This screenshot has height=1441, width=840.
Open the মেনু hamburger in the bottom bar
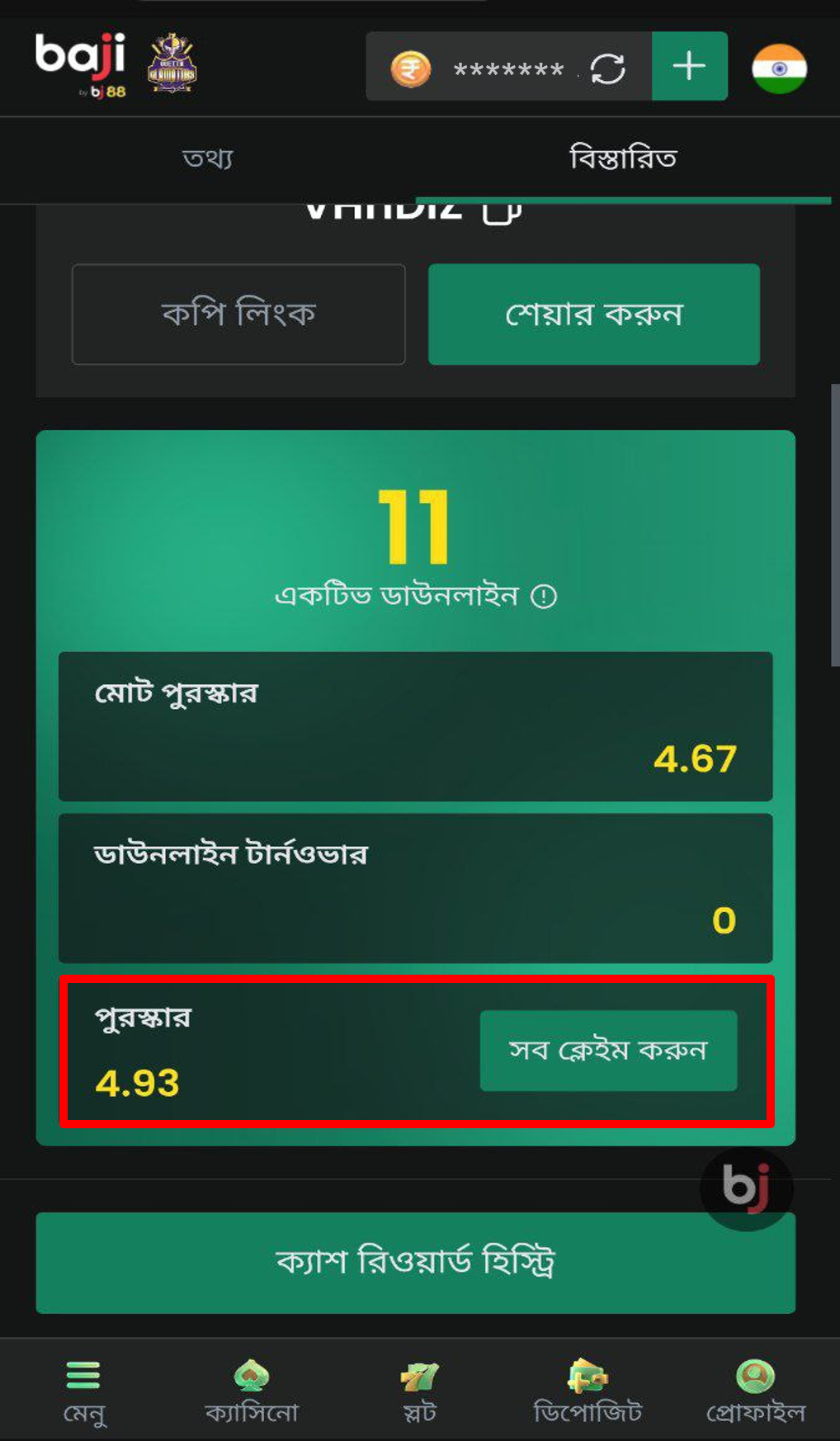point(84,1391)
